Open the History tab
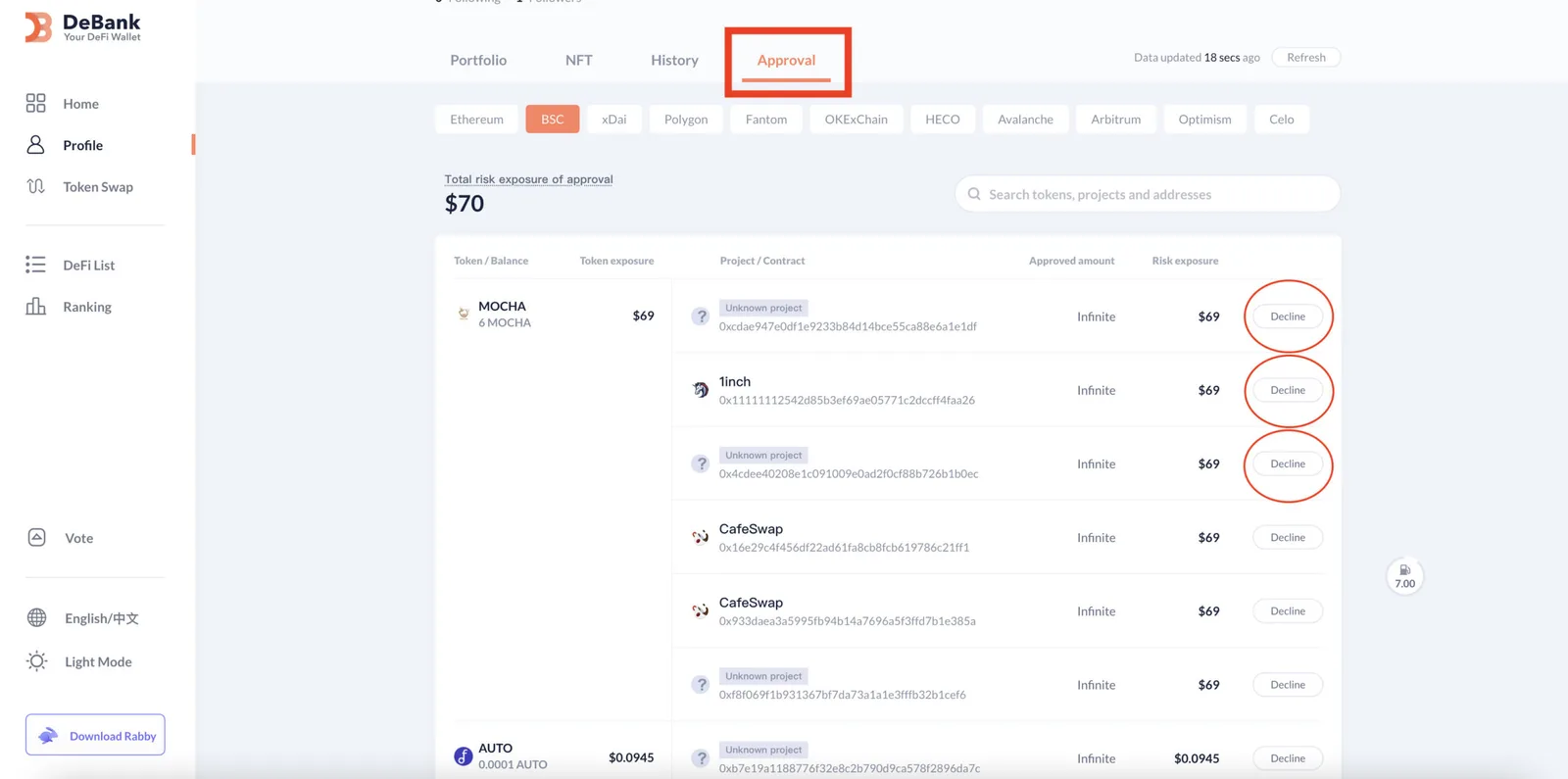This screenshot has width=1568, height=779. click(x=674, y=60)
